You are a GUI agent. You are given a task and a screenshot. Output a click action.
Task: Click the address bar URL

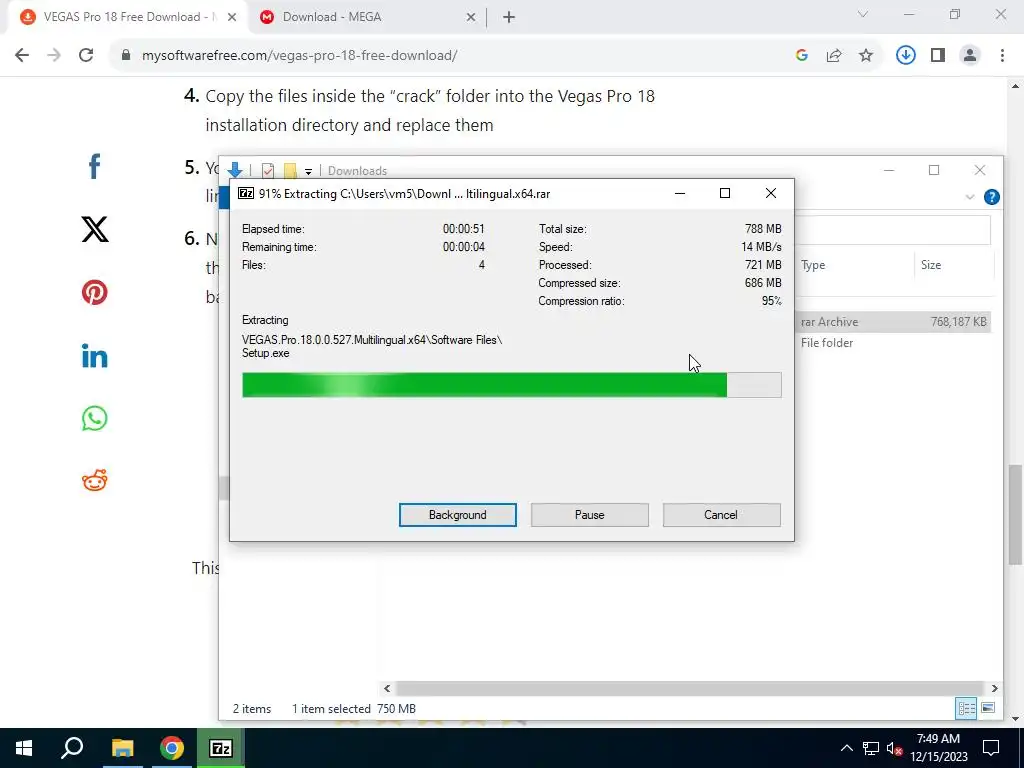point(299,56)
